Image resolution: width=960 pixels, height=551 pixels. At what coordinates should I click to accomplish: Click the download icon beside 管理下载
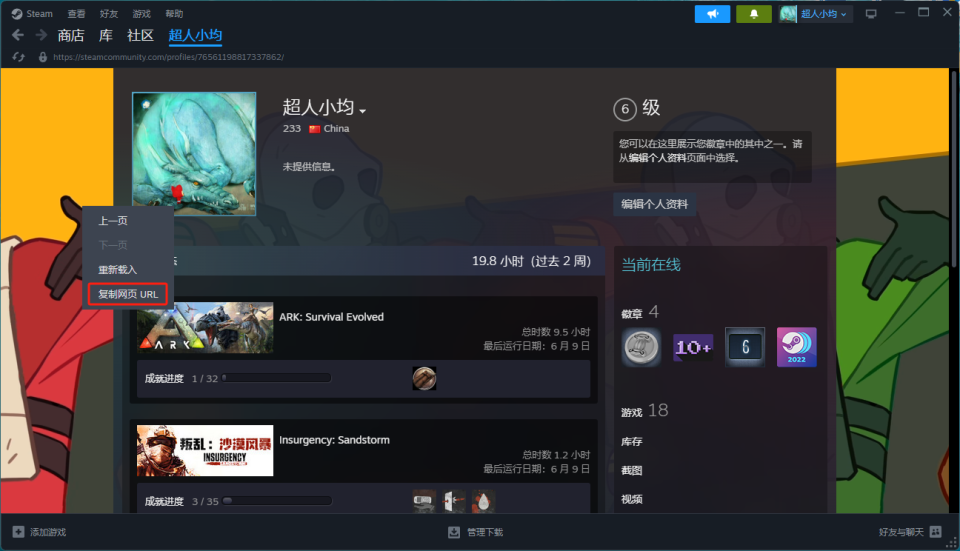[x=454, y=532]
